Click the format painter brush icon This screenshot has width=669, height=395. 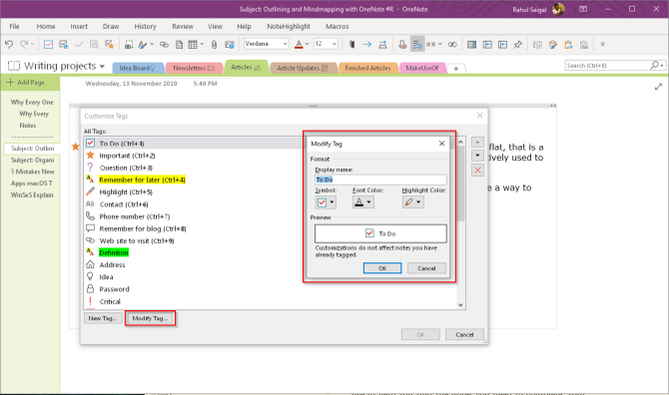pyautogui.click(x=553, y=44)
